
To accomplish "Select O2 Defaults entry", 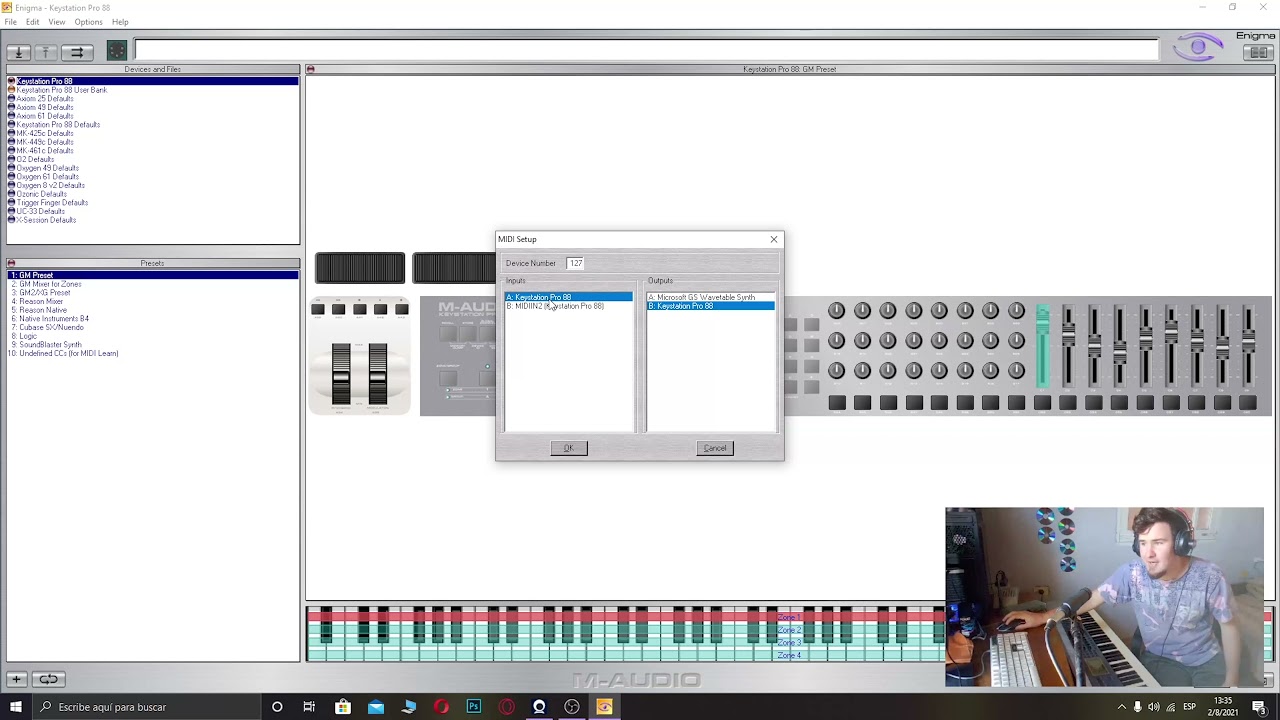I will 35,159.
